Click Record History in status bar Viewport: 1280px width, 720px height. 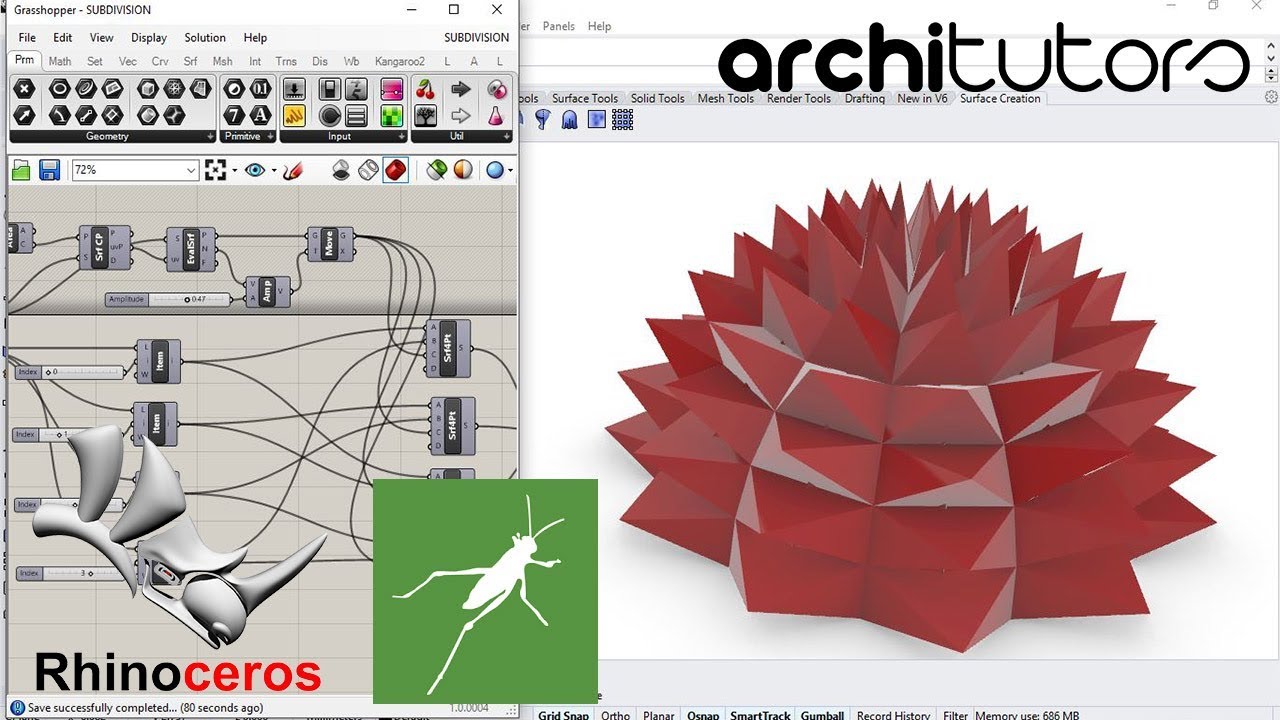(x=894, y=715)
